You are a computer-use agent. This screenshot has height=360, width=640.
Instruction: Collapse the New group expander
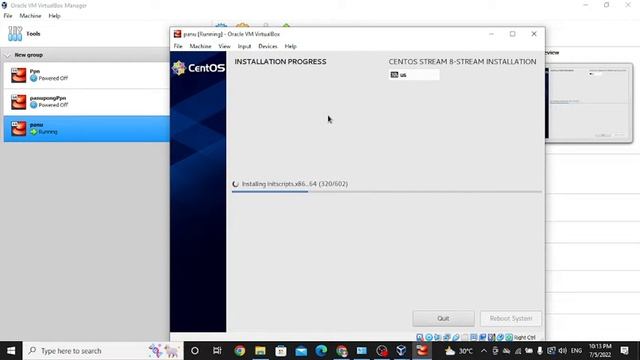click(x=8, y=55)
